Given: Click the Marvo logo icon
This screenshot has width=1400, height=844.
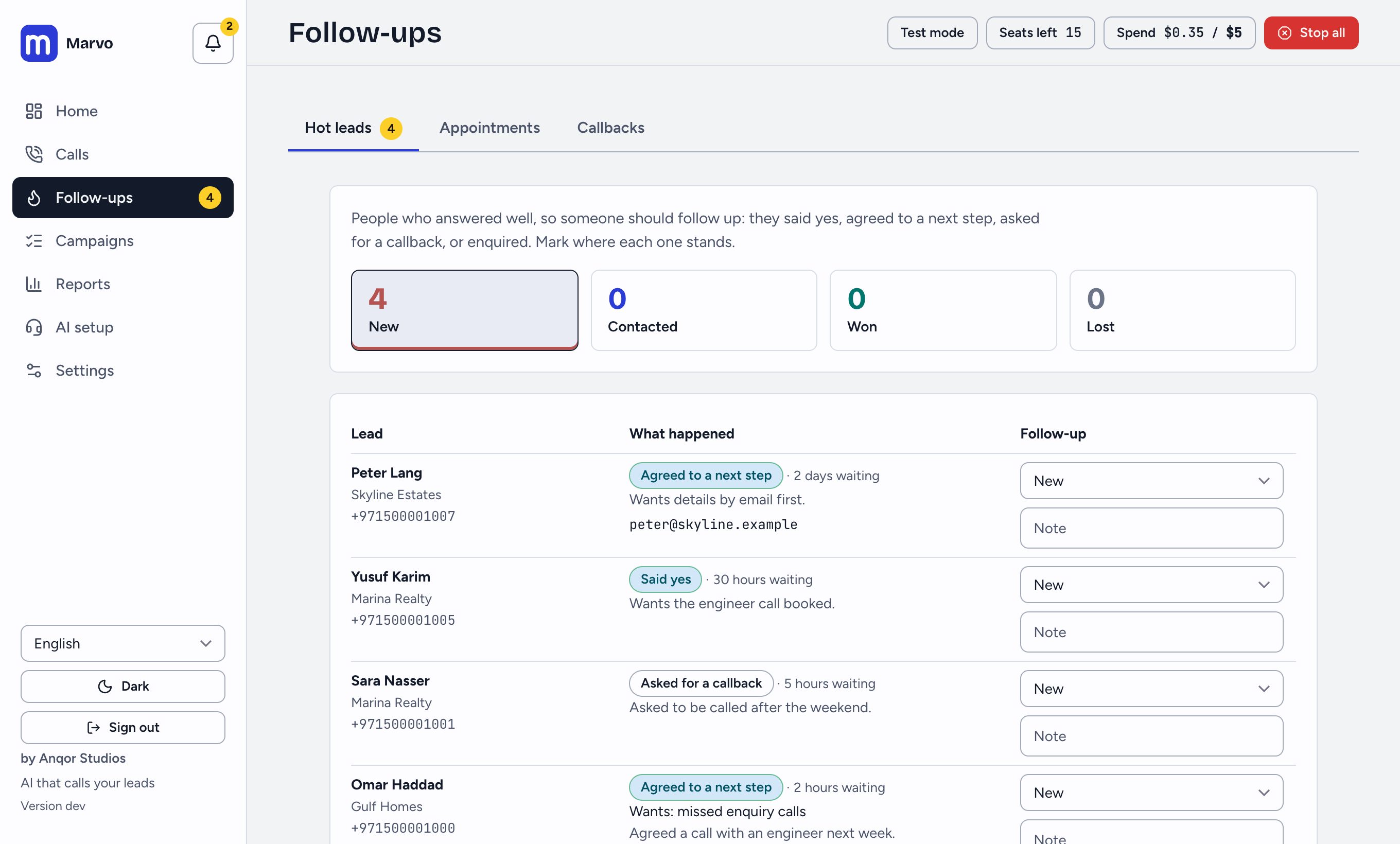Looking at the screenshot, I should tap(39, 43).
